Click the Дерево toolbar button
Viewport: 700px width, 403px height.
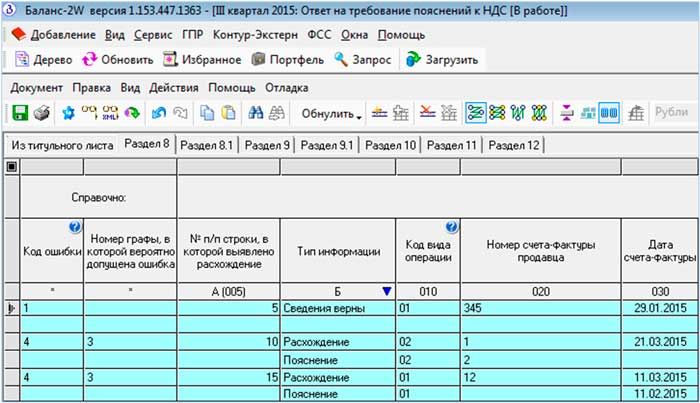click(x=44, y=59)
